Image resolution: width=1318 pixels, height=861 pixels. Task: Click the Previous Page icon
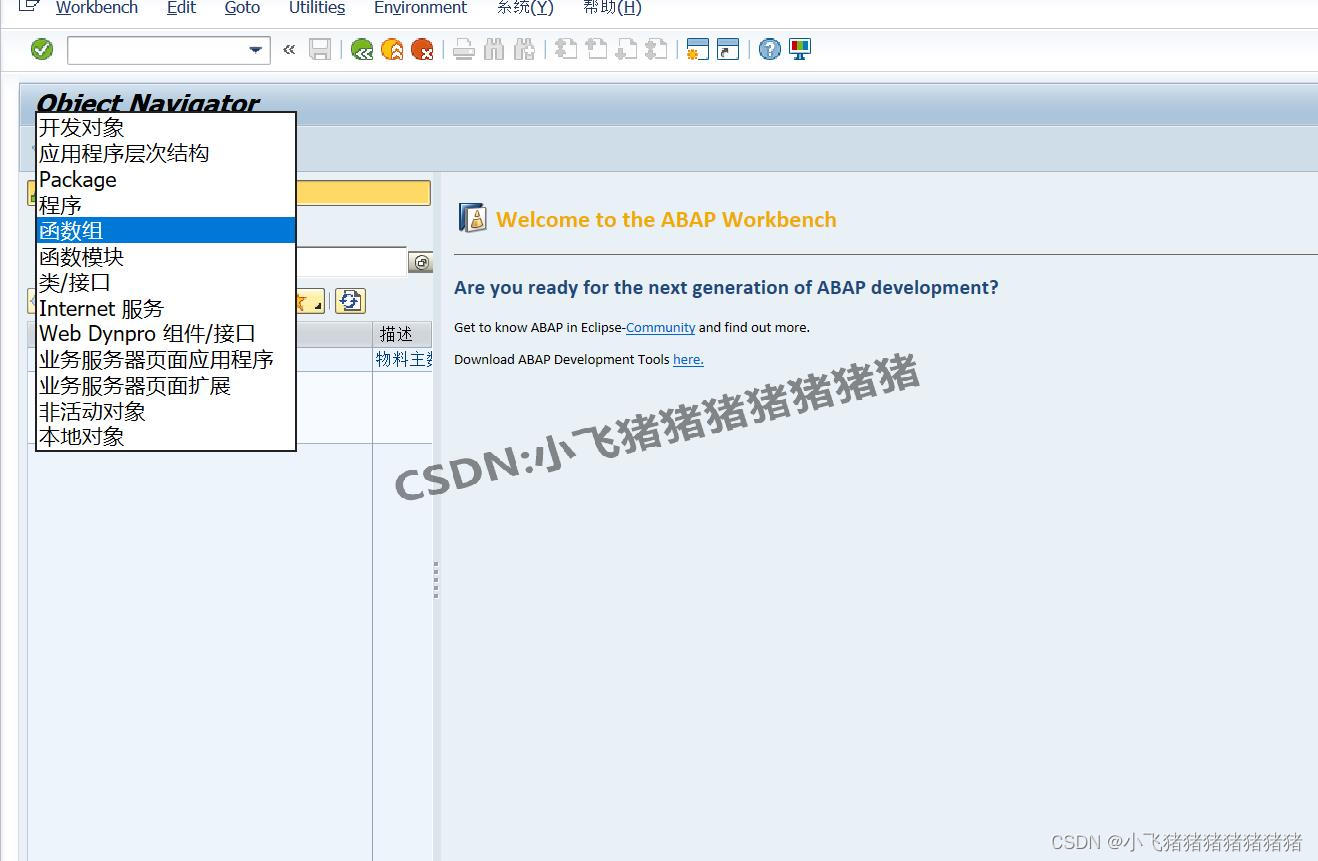point(596,49)
